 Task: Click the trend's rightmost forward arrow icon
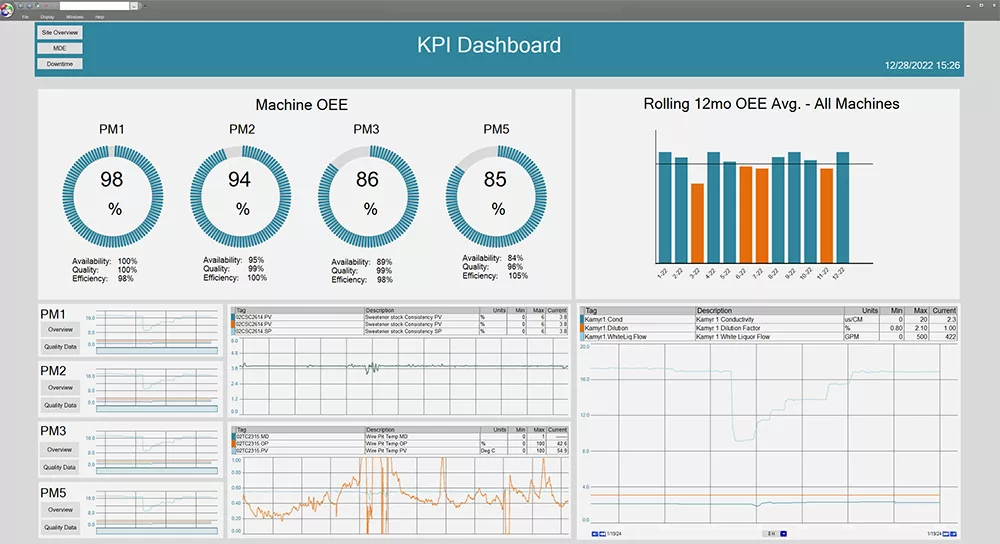pos(953,534)
